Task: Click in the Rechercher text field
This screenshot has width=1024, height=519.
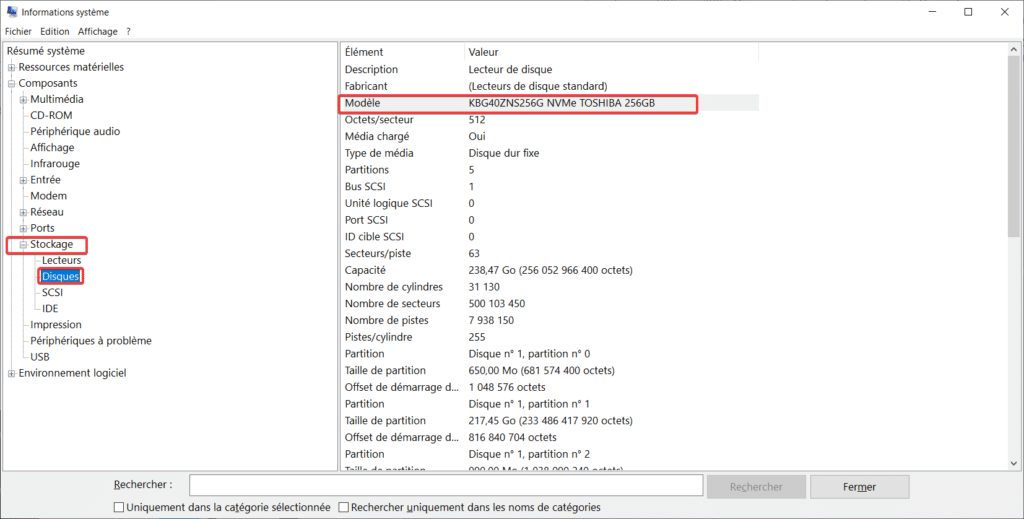Action: pyautogui.click(x=446, y=485)
